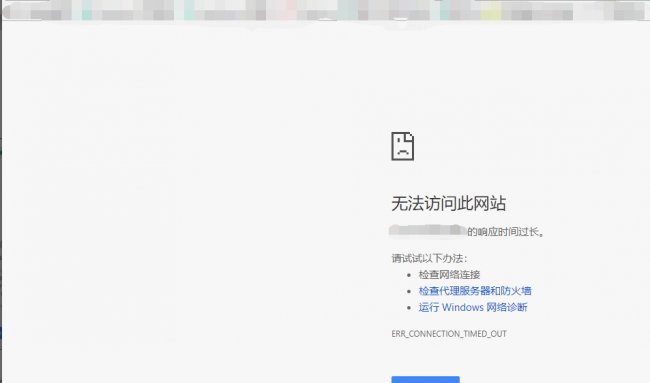Click the 无法访问此网站 heading
The width and height of the screenshot is (650, 383).
click(449, 204)
